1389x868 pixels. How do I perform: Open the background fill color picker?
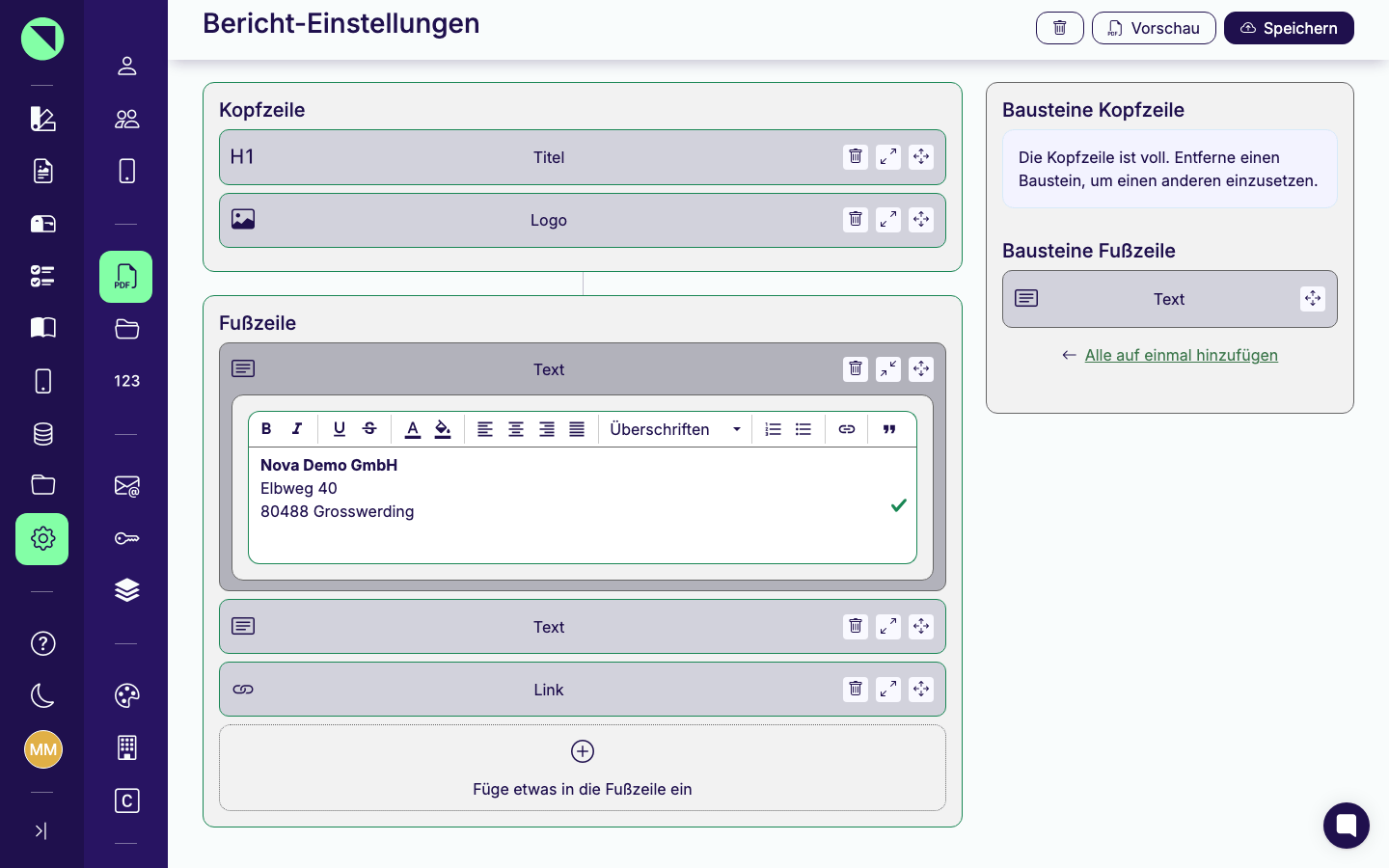click(443, 429)
